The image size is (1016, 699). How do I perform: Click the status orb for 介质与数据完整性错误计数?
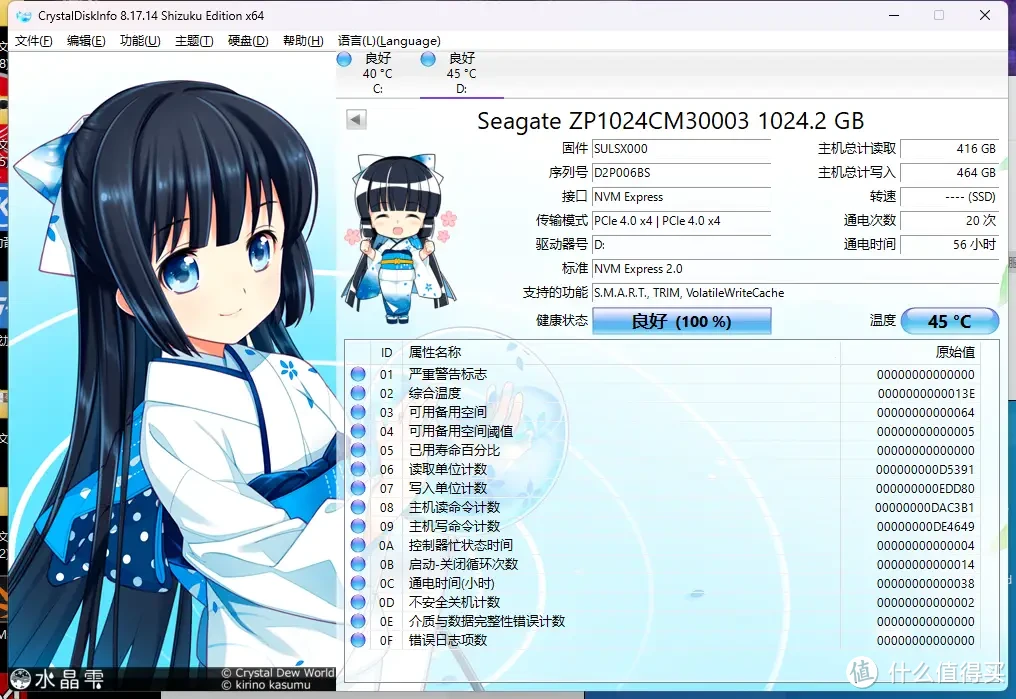(x=358, y=621)
